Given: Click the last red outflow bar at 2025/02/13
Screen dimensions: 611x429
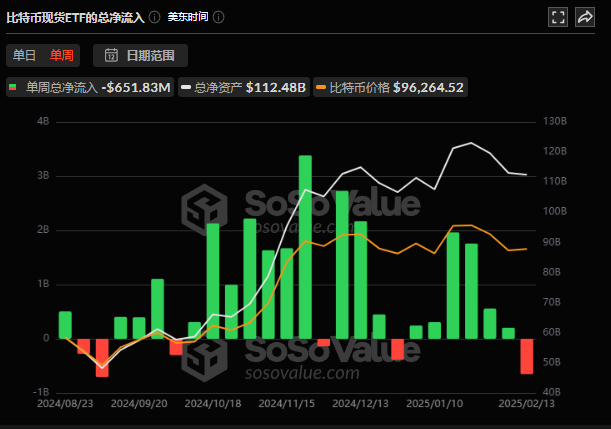Looking at the screenshot, I should pyautogui.click(x=527, y=356).
